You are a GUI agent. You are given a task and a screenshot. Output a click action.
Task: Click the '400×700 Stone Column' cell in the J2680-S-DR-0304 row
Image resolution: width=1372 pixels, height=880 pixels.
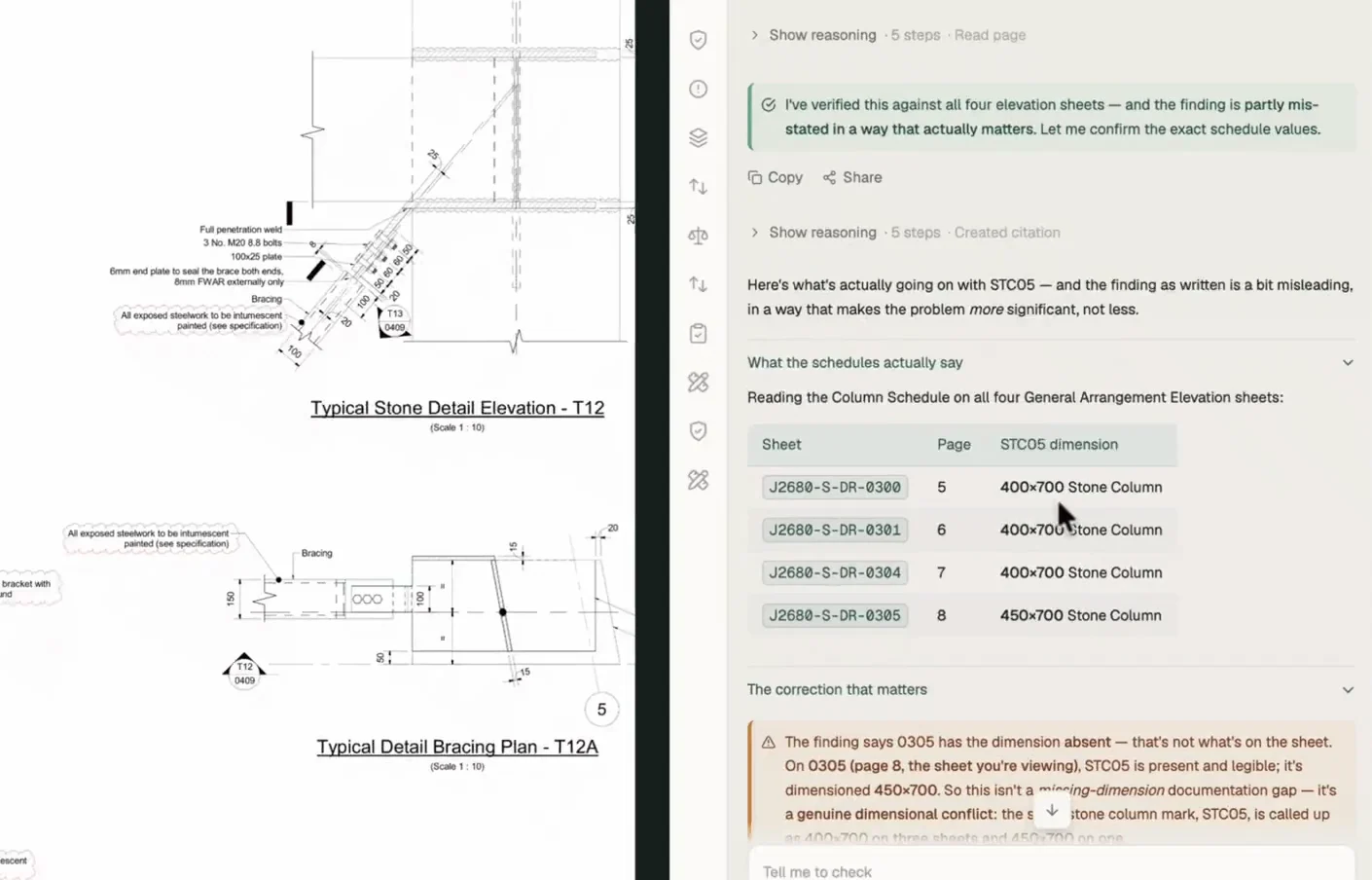coord(1081,572)
